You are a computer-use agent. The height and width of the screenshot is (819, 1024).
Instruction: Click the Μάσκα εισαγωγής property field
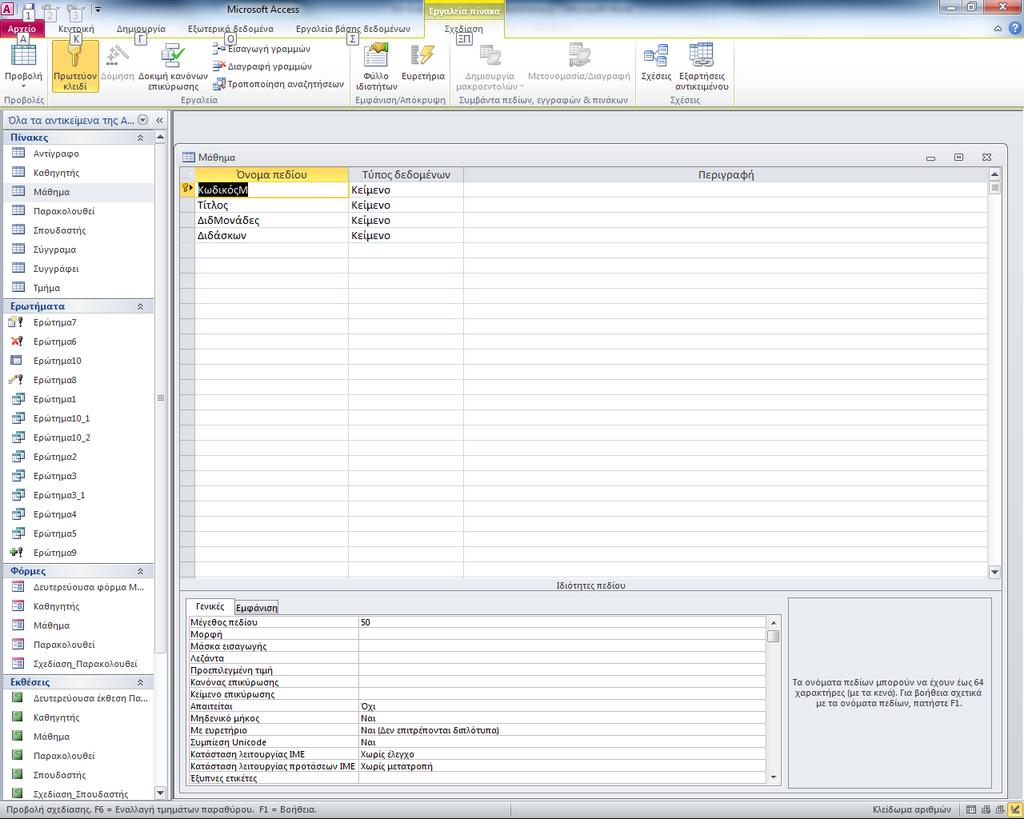(562, 647)
